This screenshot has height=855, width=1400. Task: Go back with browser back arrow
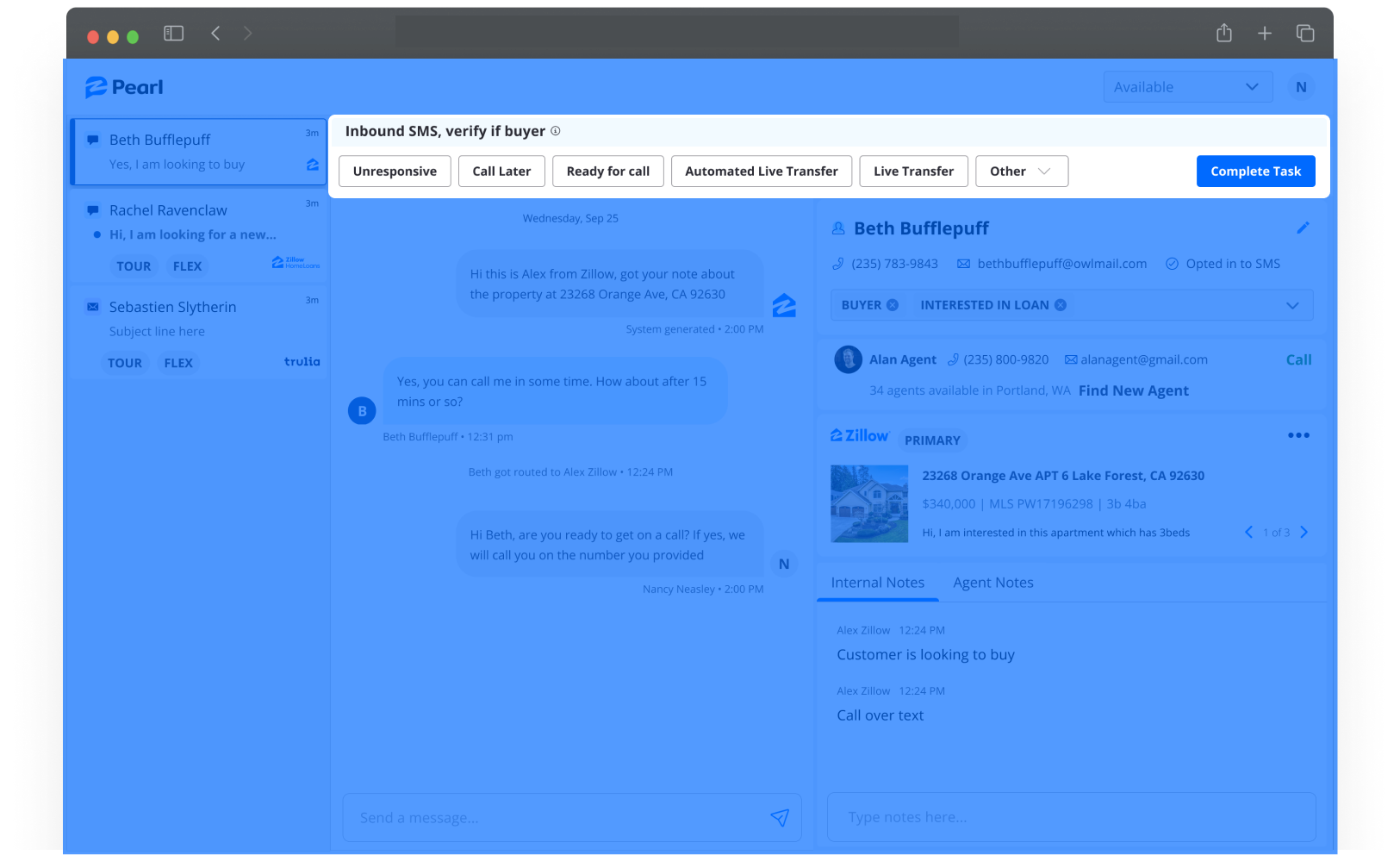[215, 33]
